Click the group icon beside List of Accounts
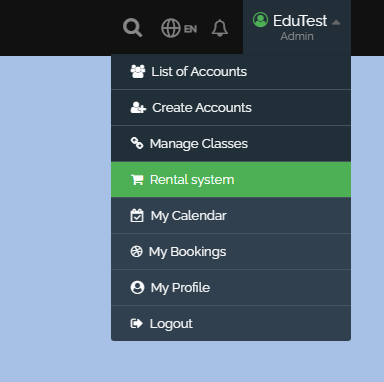Image resolution: width=384 pixels, height=382 pixels. pyautogui.click(x=138, y=71)
